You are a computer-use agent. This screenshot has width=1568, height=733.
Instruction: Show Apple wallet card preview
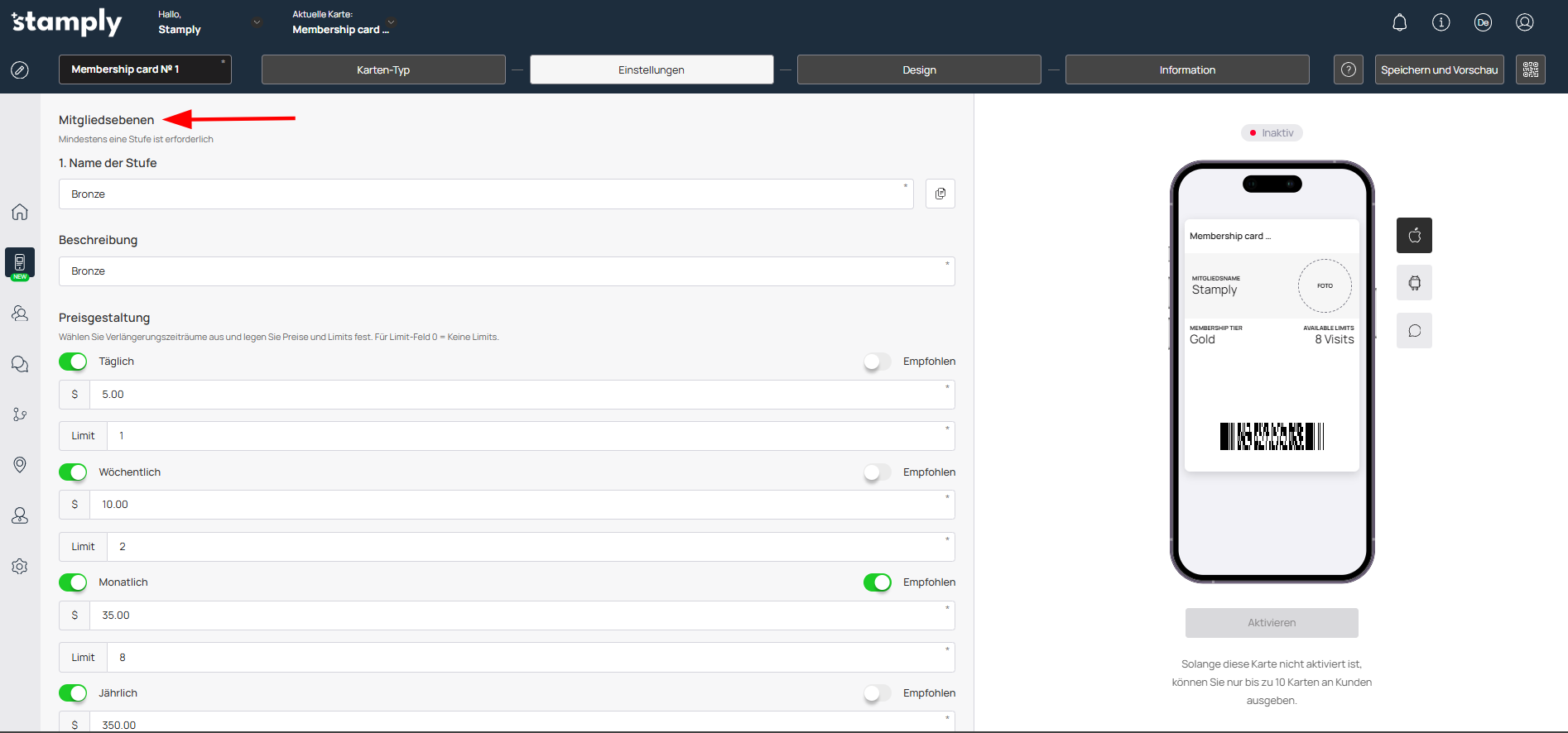[x=1414, y=235]
